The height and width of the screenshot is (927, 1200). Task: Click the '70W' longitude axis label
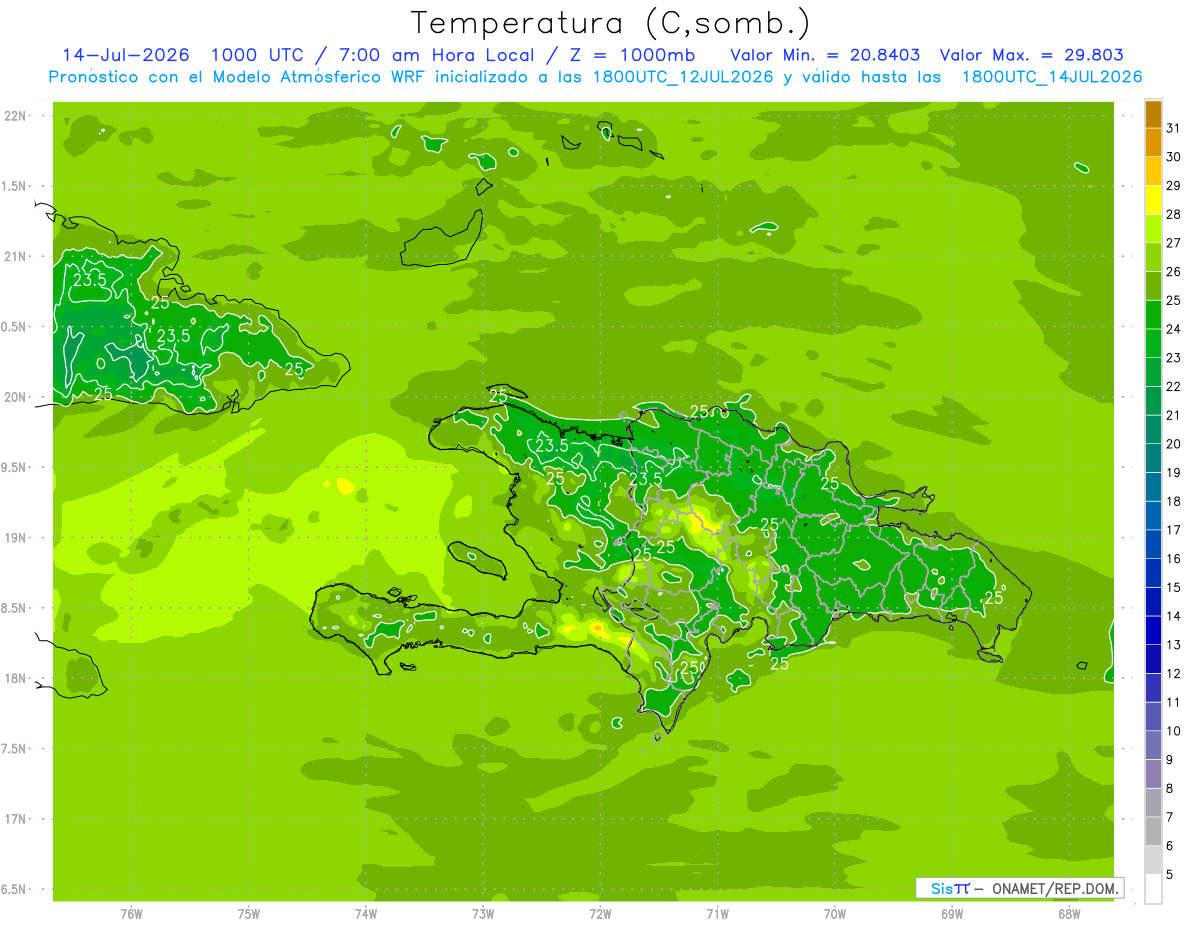pos(835,914)
